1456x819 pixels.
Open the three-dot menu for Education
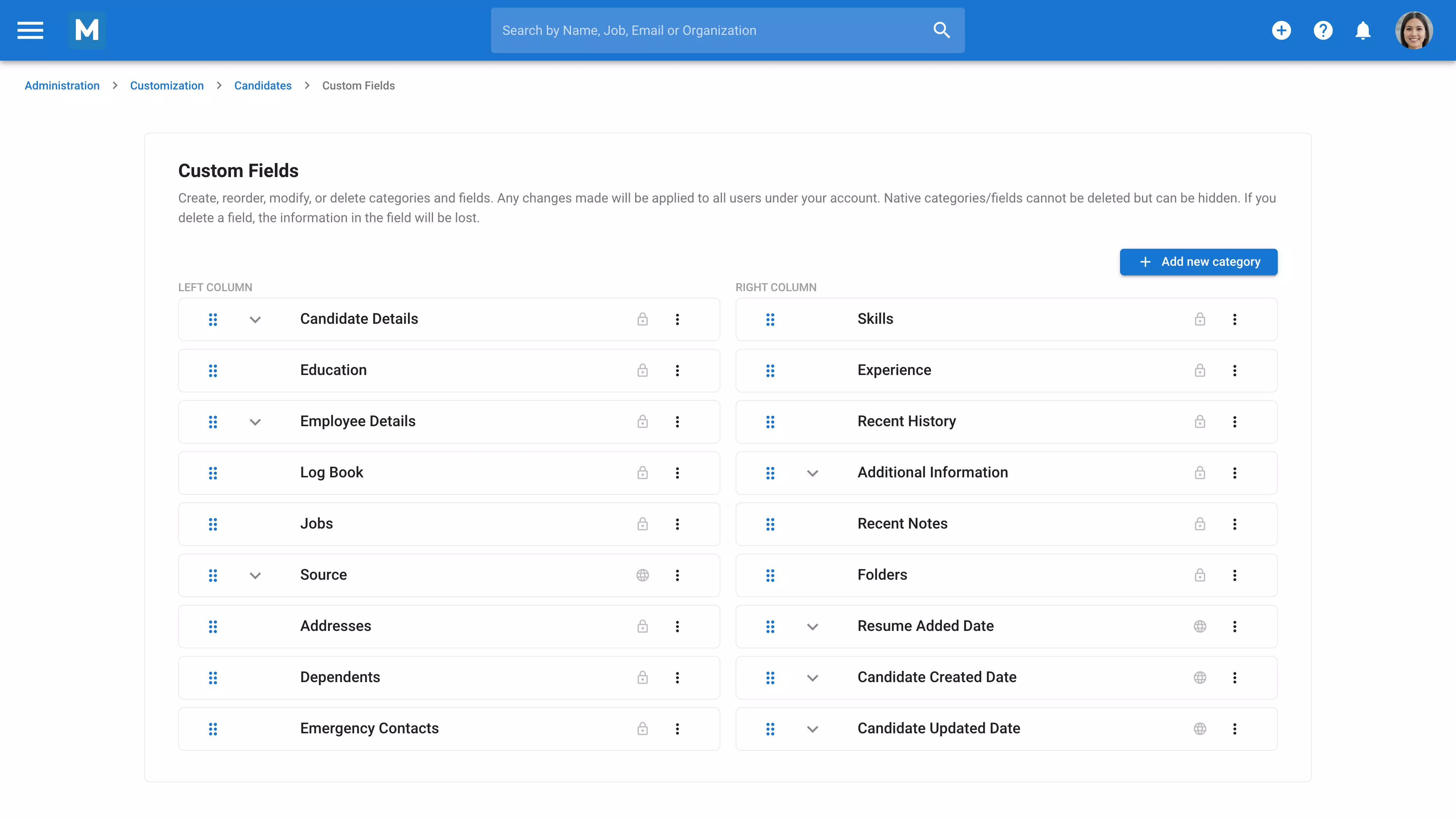pyautogui.click(x=677, y=370)
